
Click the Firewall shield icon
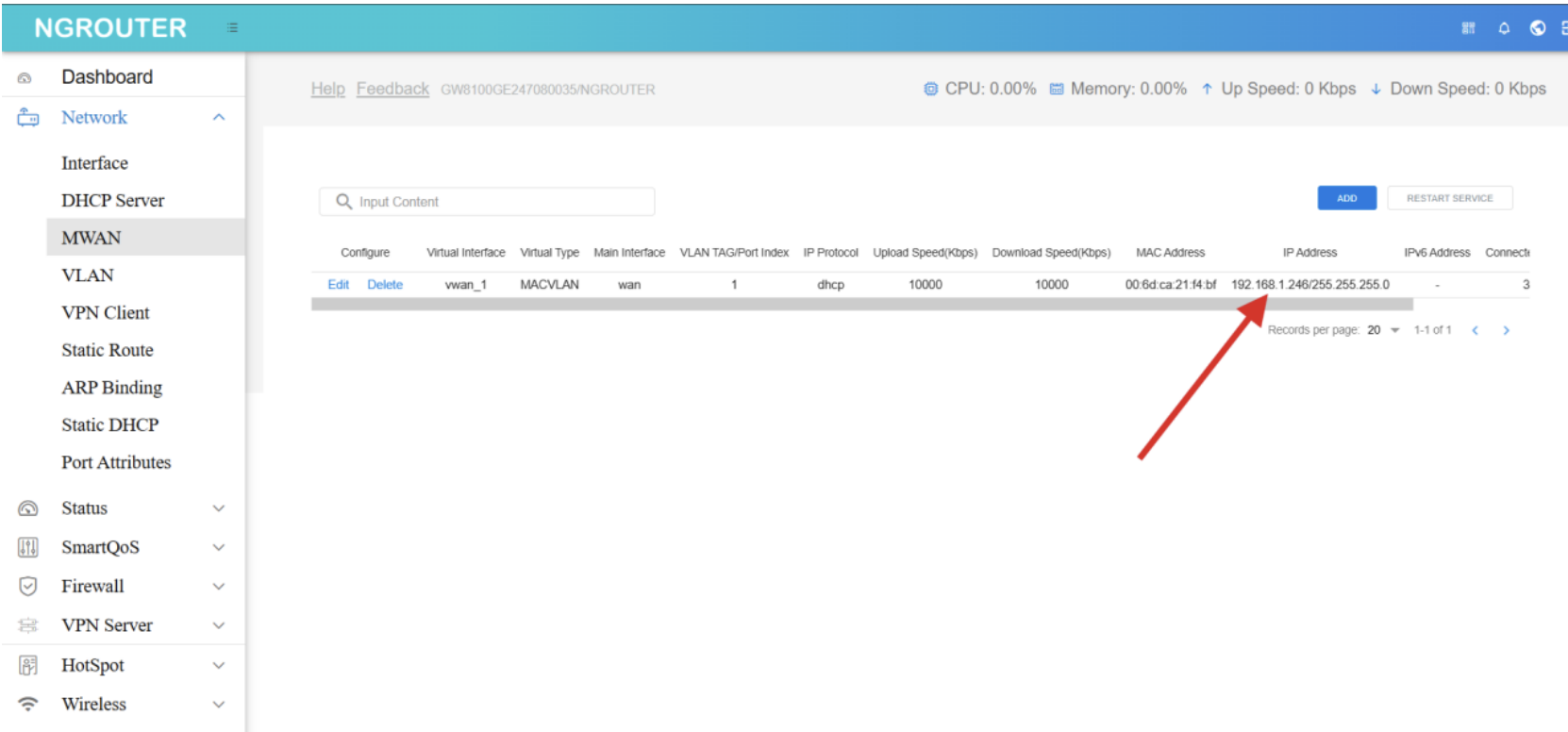pos(28,587)
